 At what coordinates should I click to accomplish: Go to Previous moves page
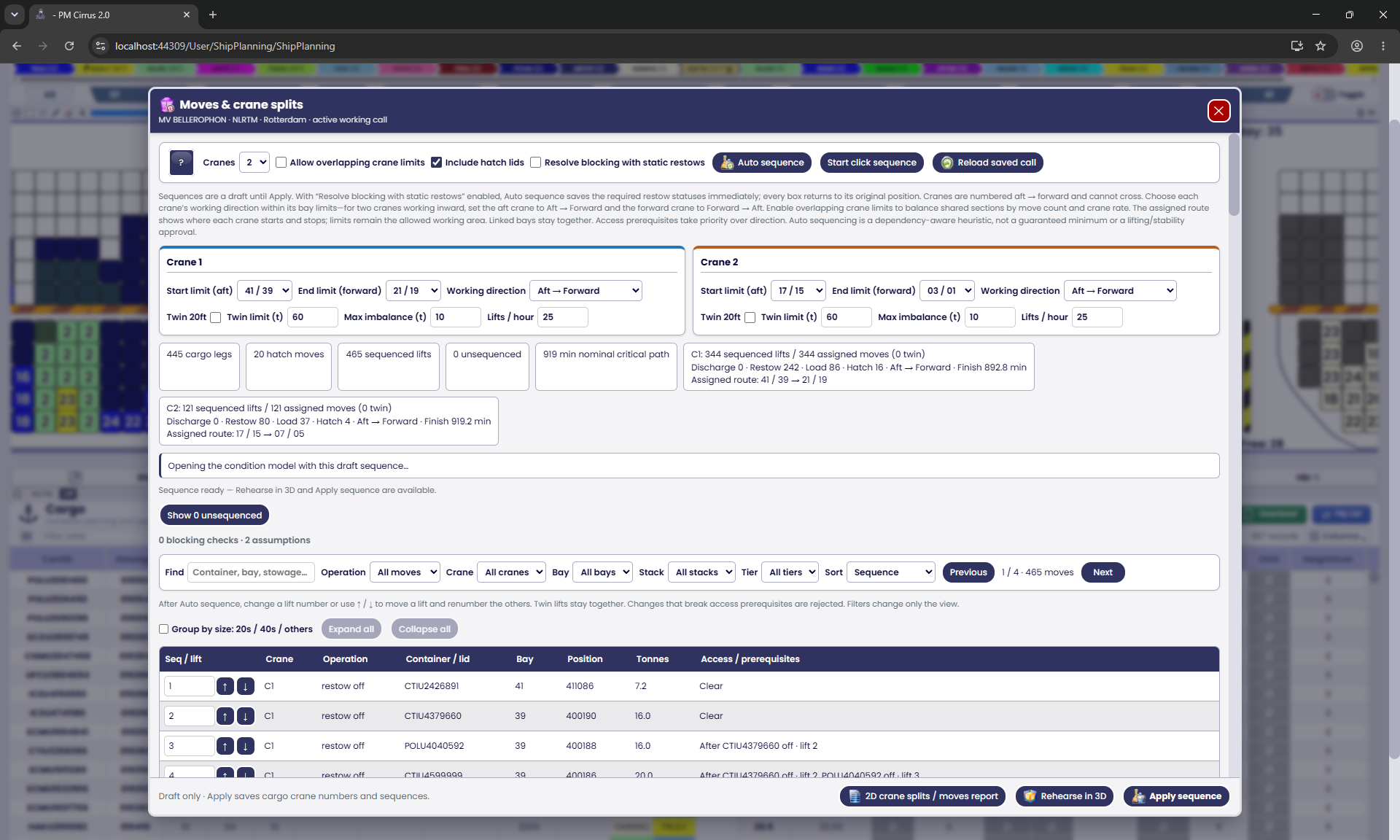pyautogui.click(x=968, y=572)
